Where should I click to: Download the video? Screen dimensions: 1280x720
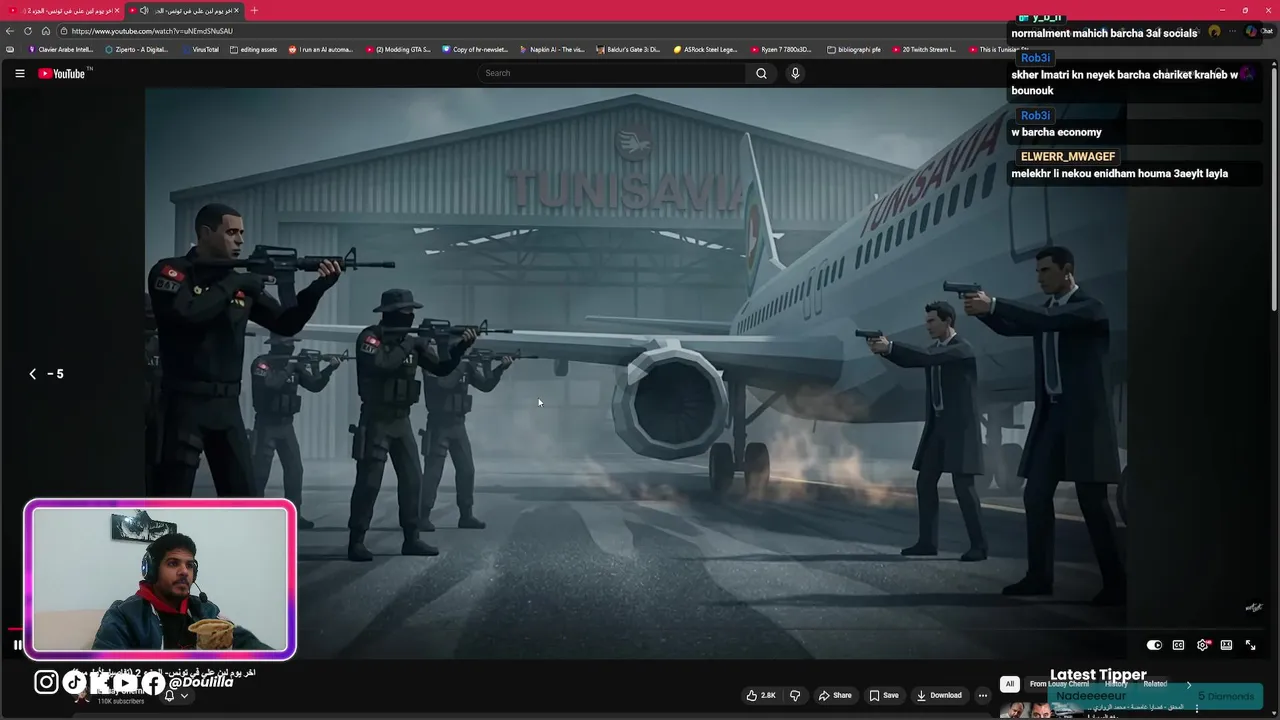tap(939, 695)
